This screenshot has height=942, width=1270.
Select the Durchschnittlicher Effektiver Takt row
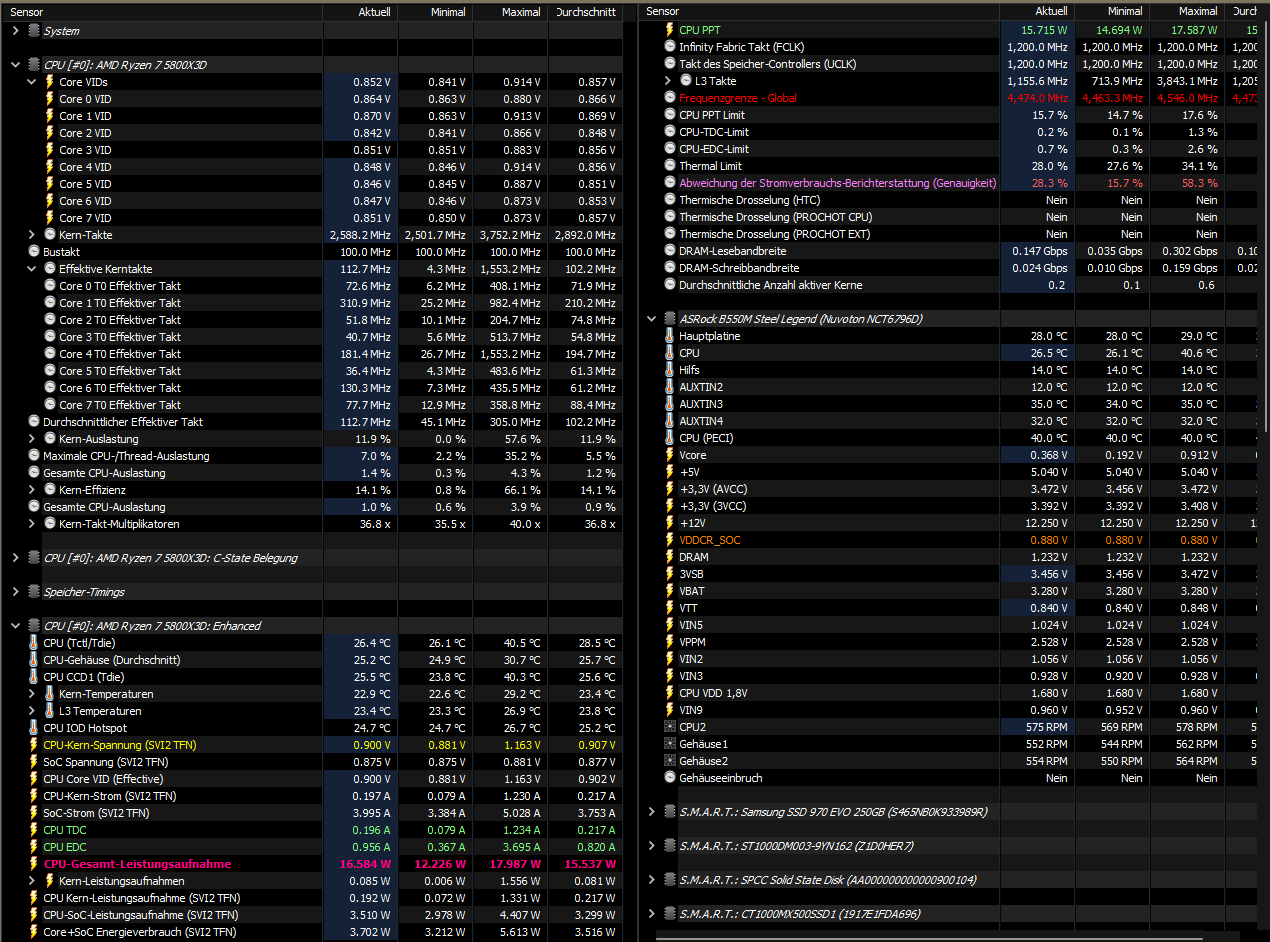point(314,422)
